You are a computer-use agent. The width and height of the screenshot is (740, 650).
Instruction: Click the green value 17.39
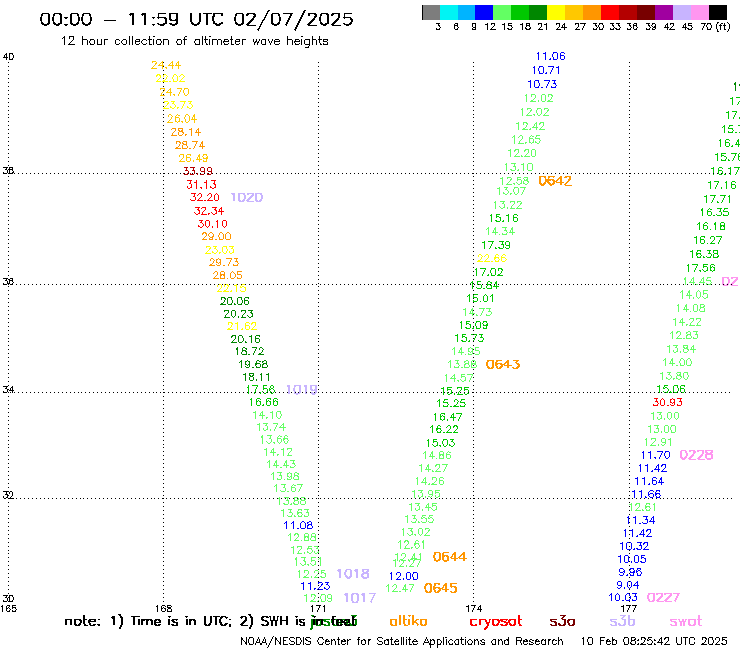pos(496,245)
